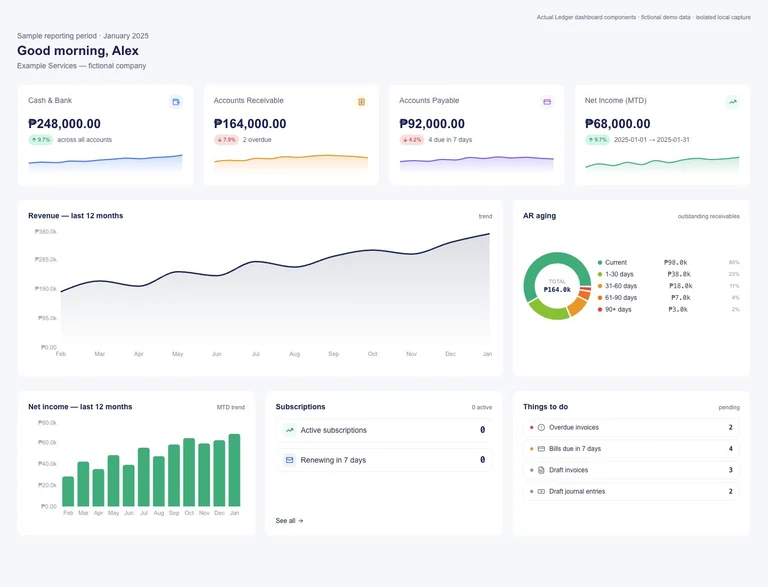This screenshot has height=587, width=768.
Task: Click the Cash & Bank sparkline chart
Action: click(105, 163)
